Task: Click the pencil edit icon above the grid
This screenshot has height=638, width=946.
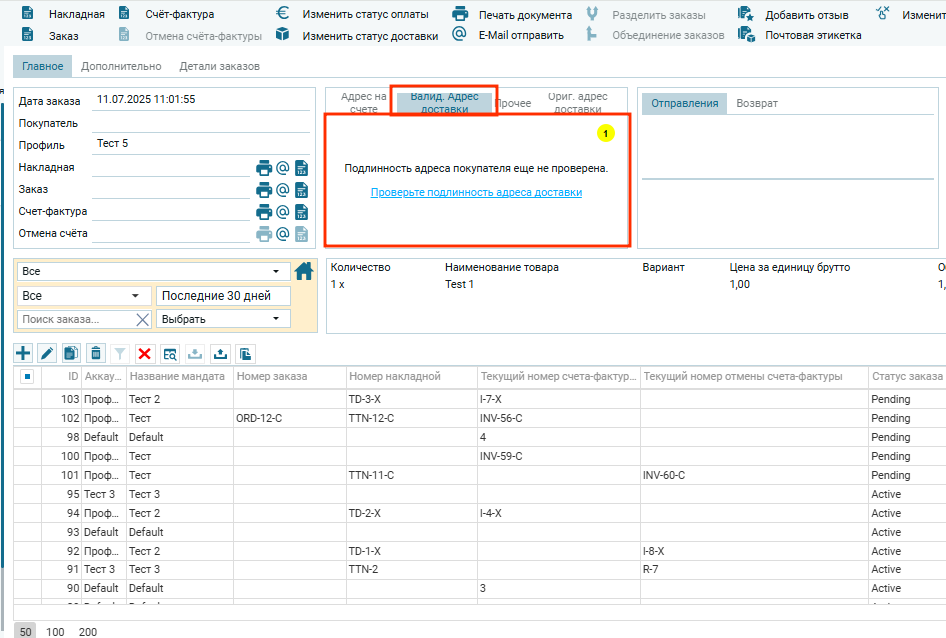Action: pos(47,353)
